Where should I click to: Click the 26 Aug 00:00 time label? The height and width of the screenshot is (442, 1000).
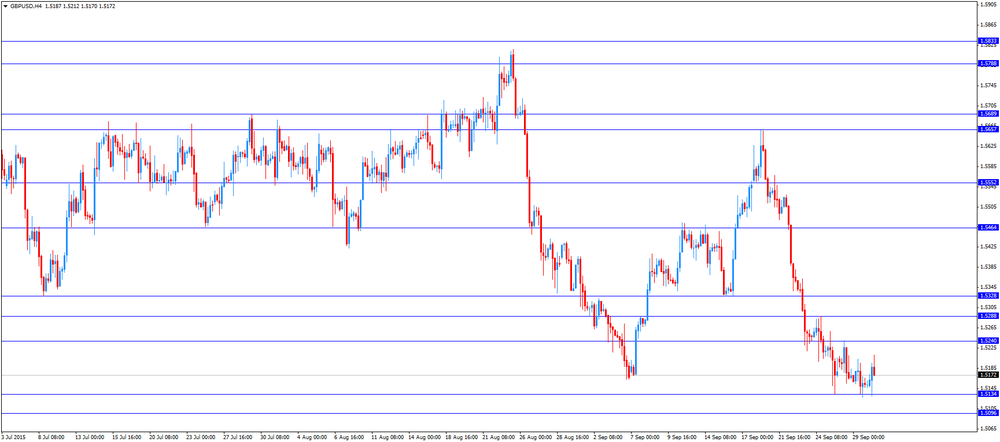[x=534, y=438]
